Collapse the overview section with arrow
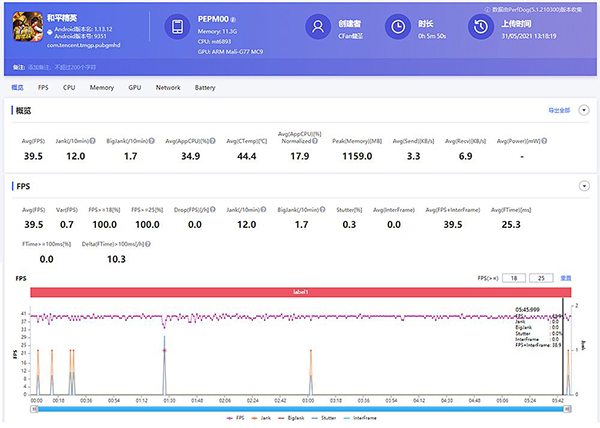The width and height of the screenshot is (600, 428). coord(584,110)
